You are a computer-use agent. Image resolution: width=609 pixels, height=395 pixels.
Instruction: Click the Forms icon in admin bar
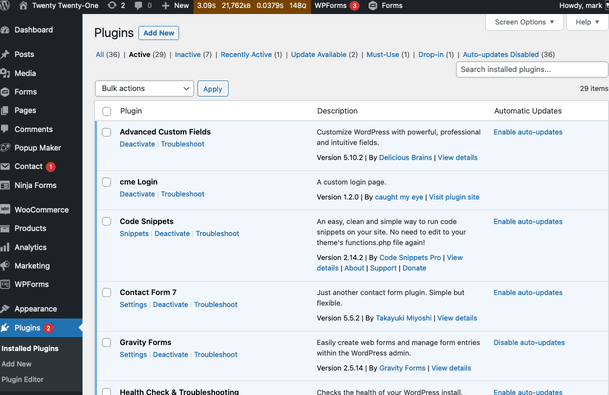372,6
